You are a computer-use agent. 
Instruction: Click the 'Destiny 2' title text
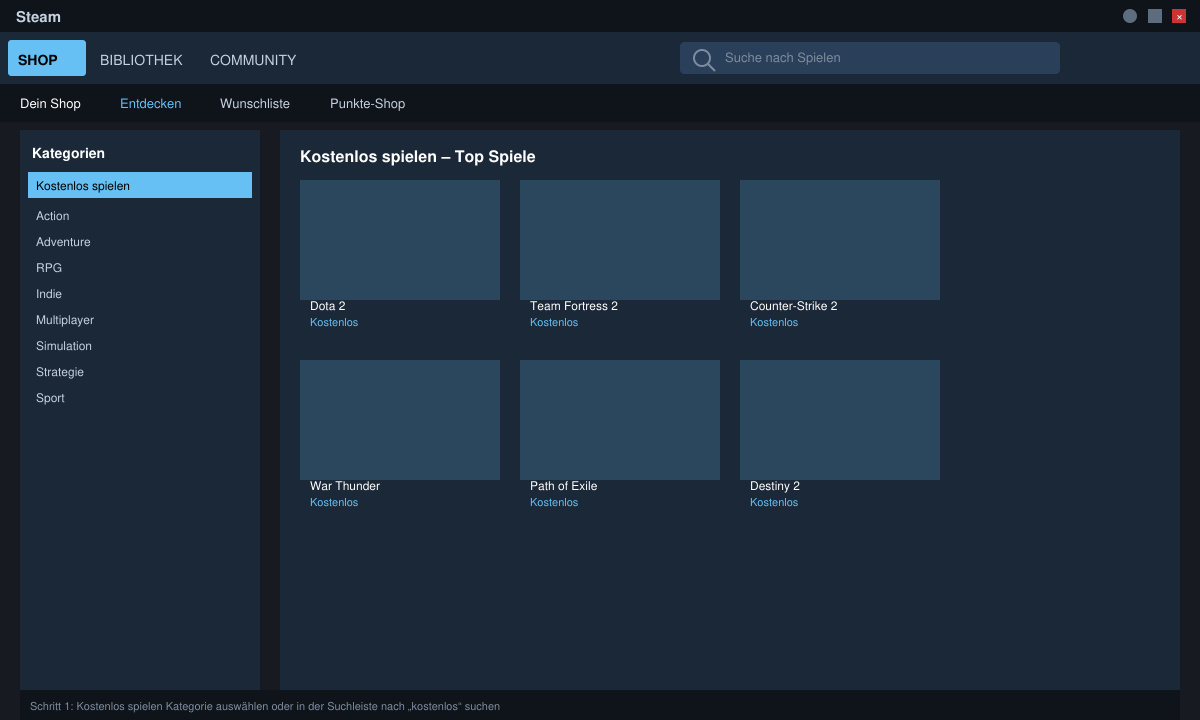tap(775, 486)
